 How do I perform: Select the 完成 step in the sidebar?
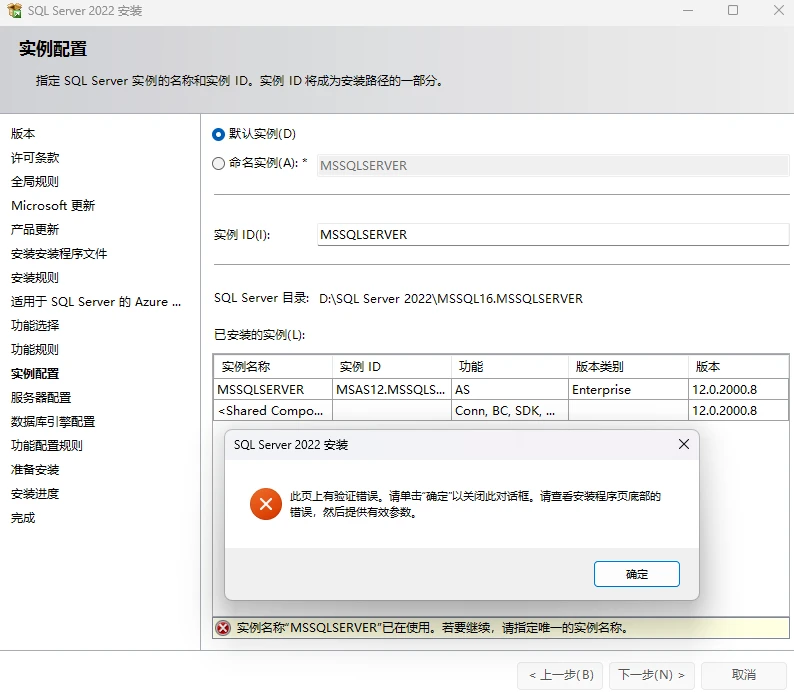pos(23,518)
